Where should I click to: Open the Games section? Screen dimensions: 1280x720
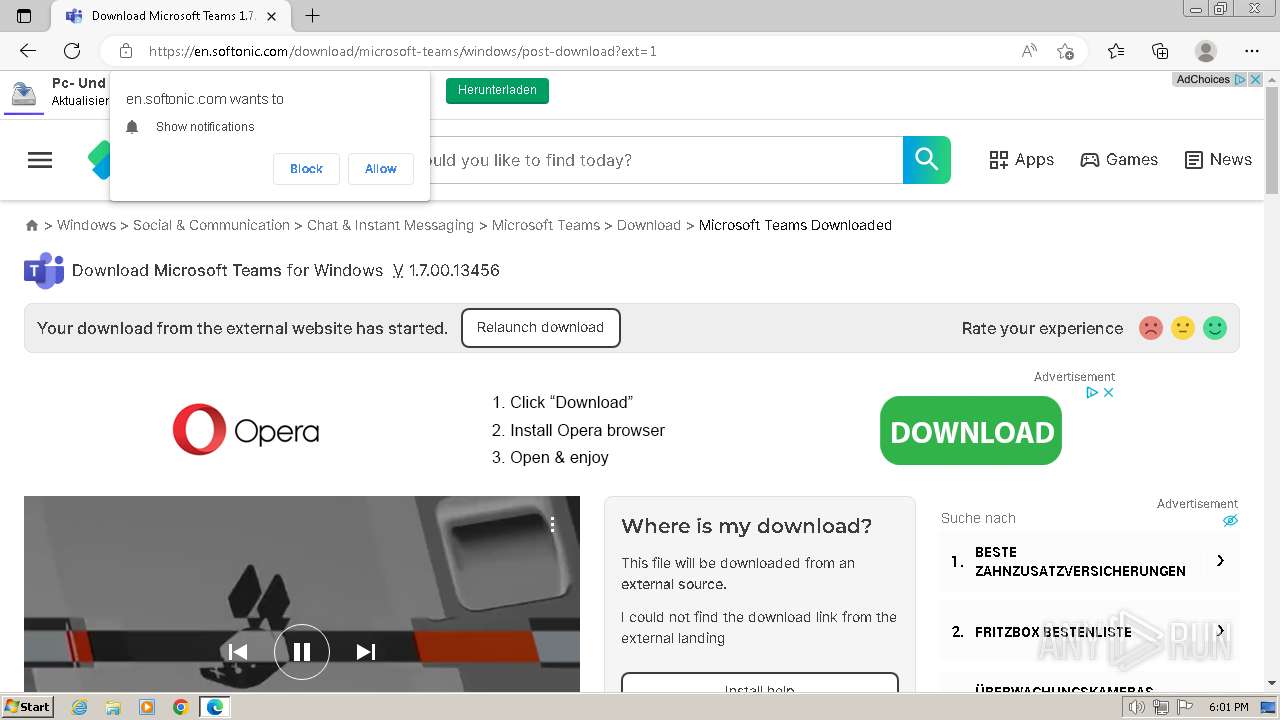click(x=1119, y=160)
